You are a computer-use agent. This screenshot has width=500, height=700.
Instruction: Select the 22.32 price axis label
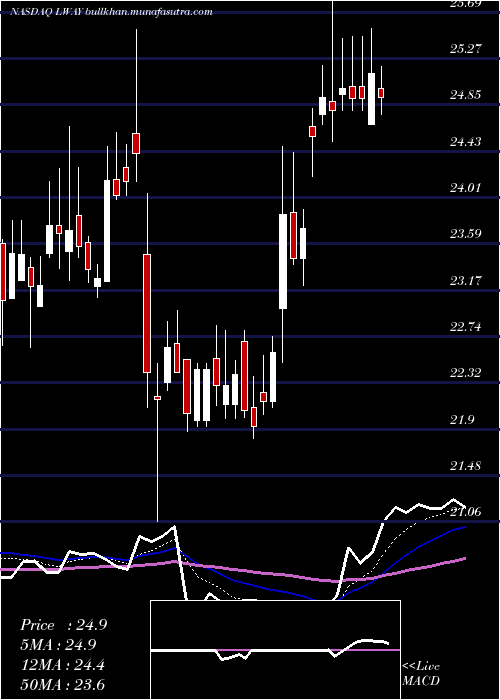tap(465, 373)
